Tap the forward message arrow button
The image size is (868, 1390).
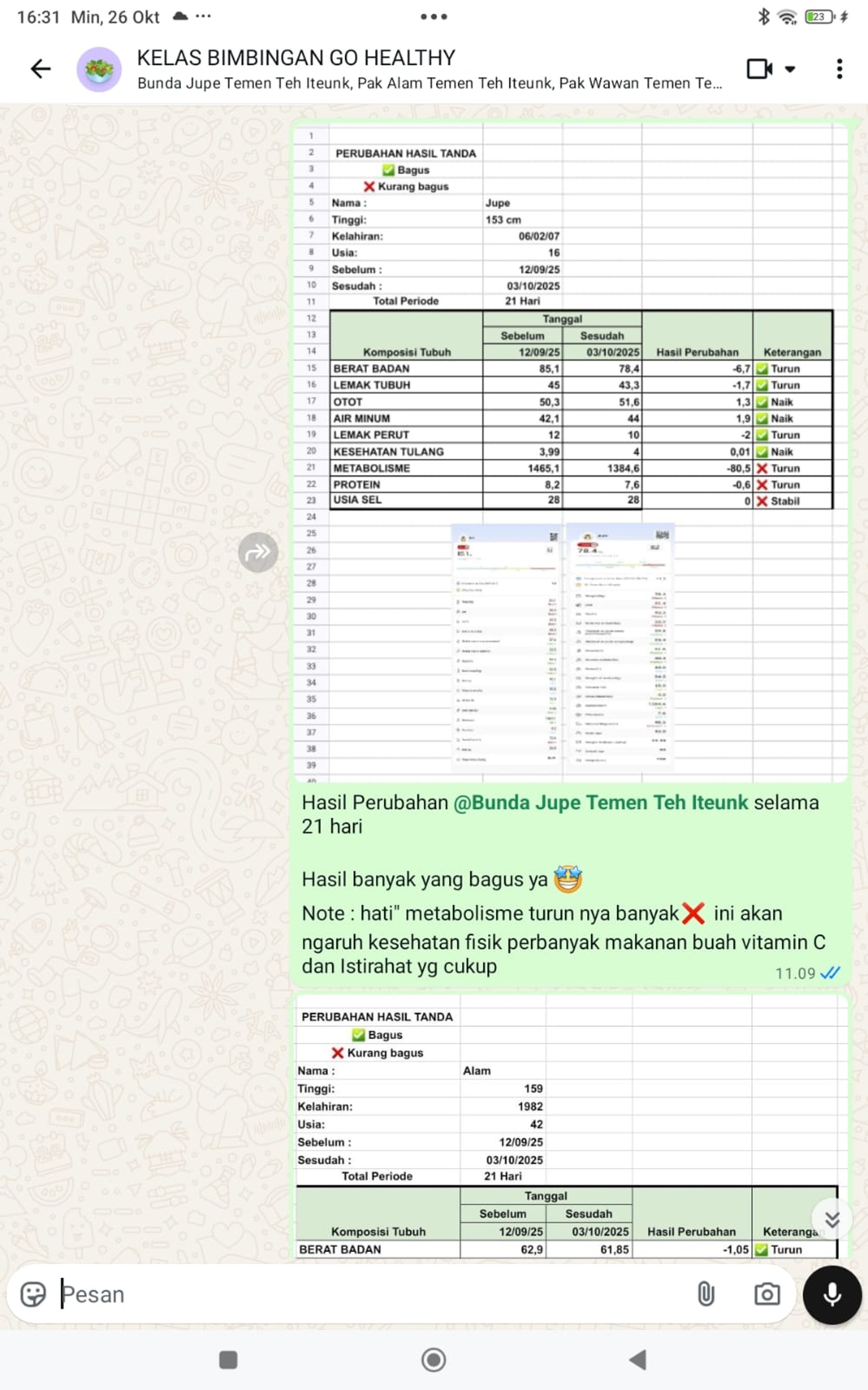coord(258,552)
